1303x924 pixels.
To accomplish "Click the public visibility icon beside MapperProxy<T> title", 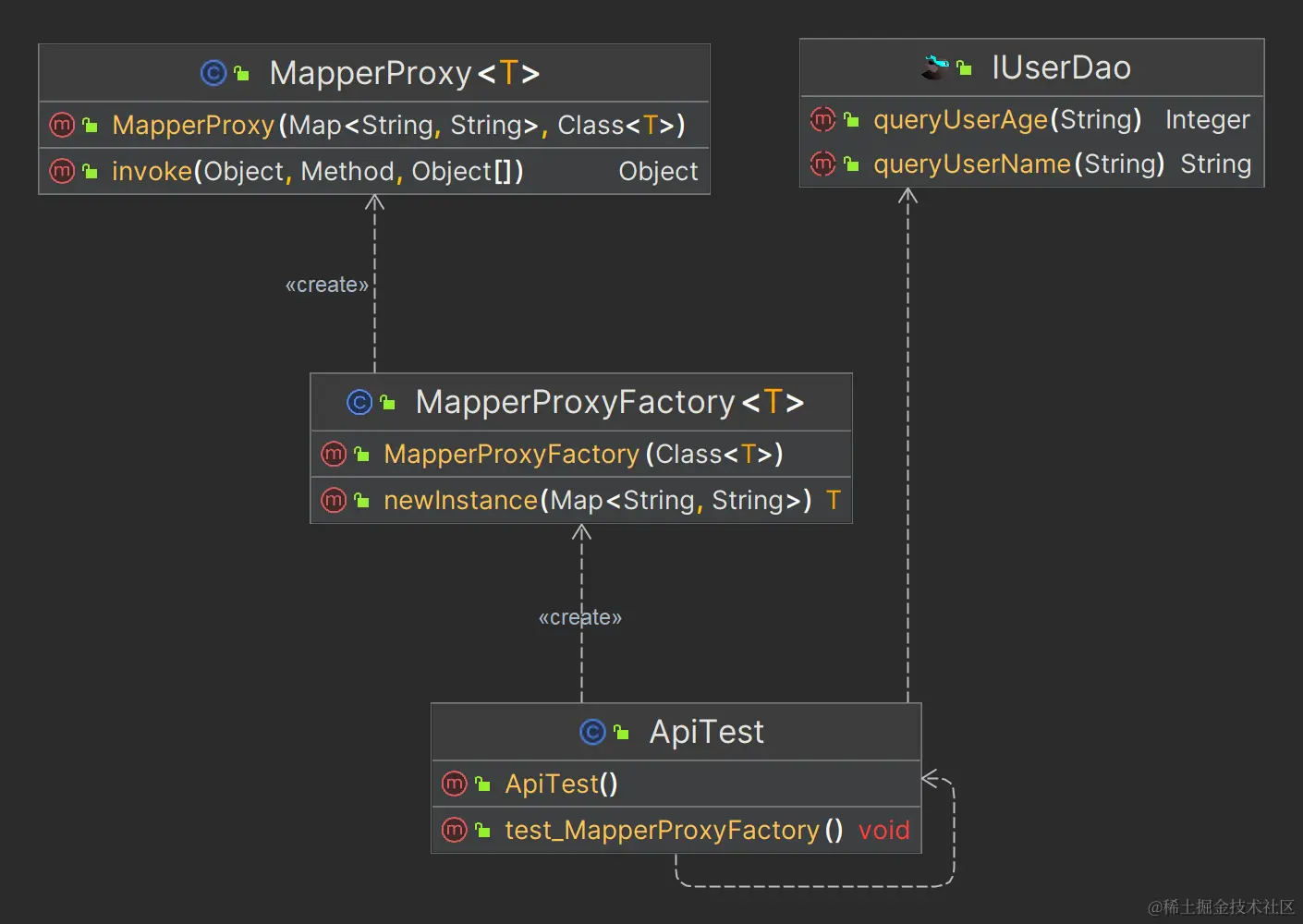I will [x=241, y=73].
